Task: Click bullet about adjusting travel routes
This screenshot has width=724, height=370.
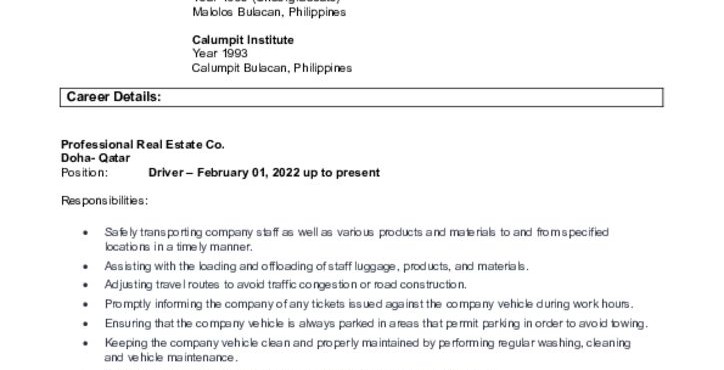Action: coord(285,285)
